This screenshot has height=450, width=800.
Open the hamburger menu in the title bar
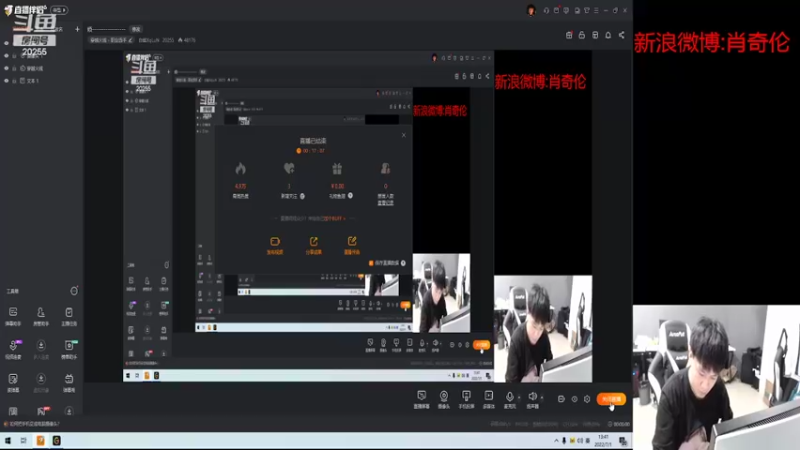tap(596, 10)
